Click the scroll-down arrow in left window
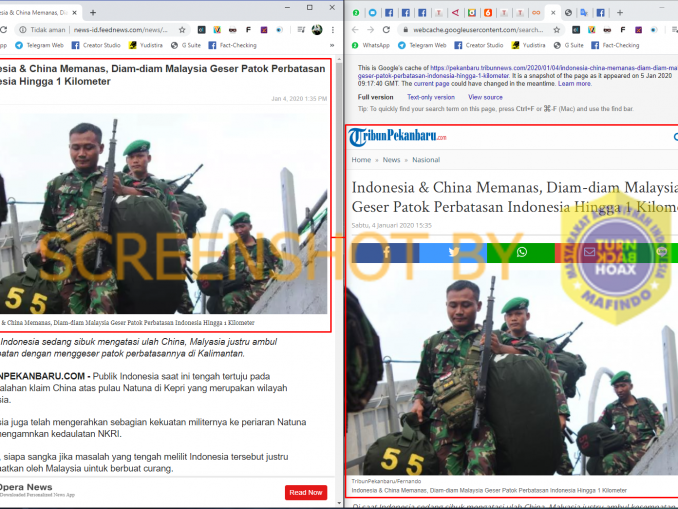The height and width of the screenshot is (509, 678). click(339, 503)
